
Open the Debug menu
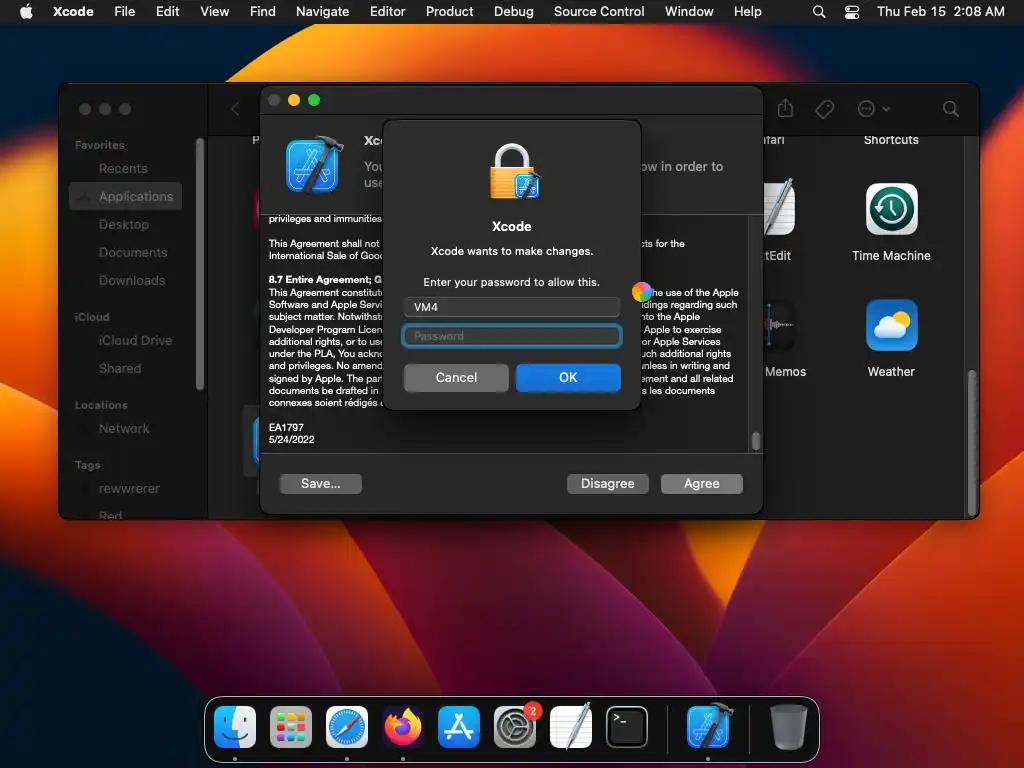513,11
